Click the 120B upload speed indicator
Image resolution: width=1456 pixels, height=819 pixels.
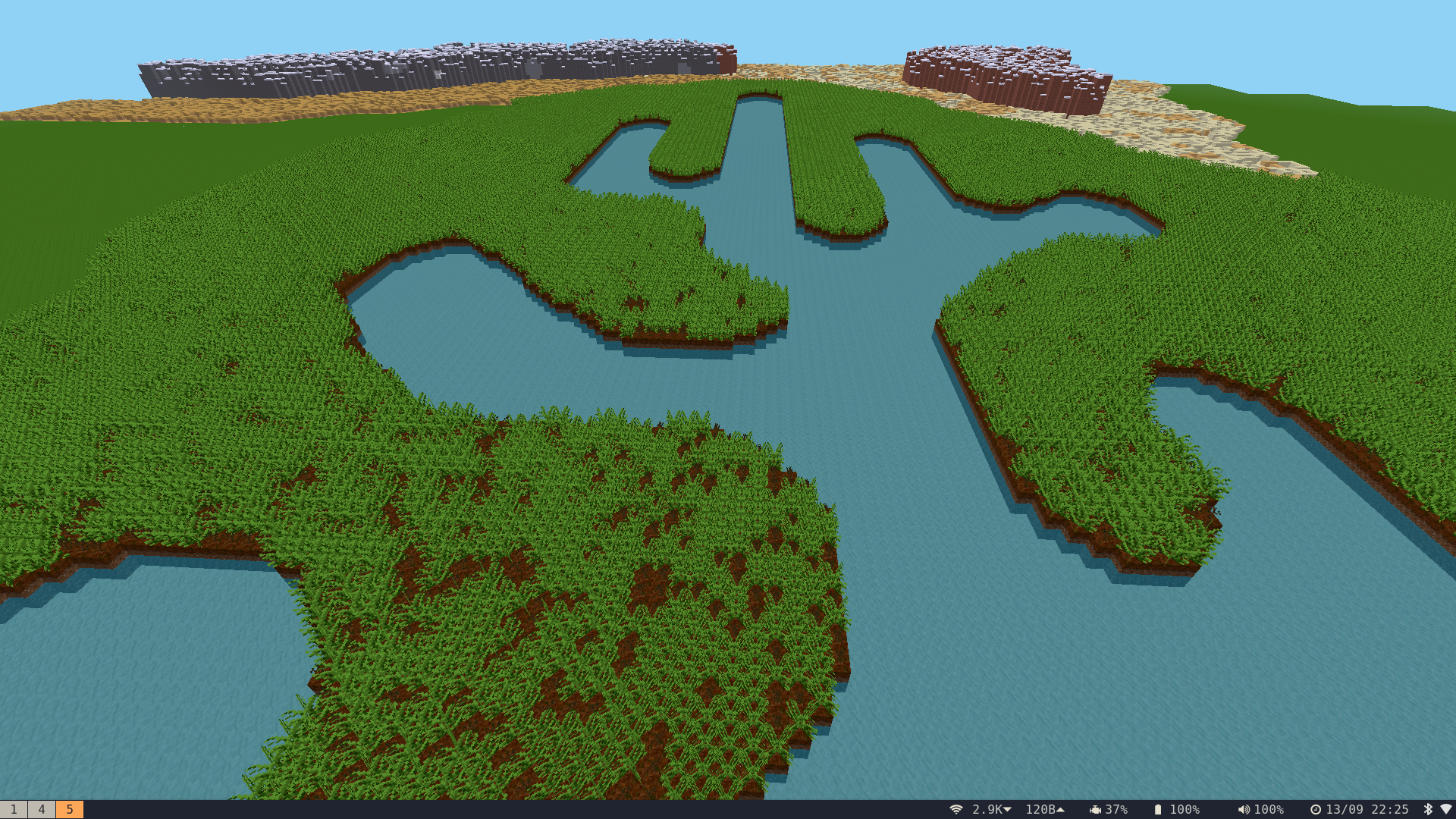(1045, 809)
